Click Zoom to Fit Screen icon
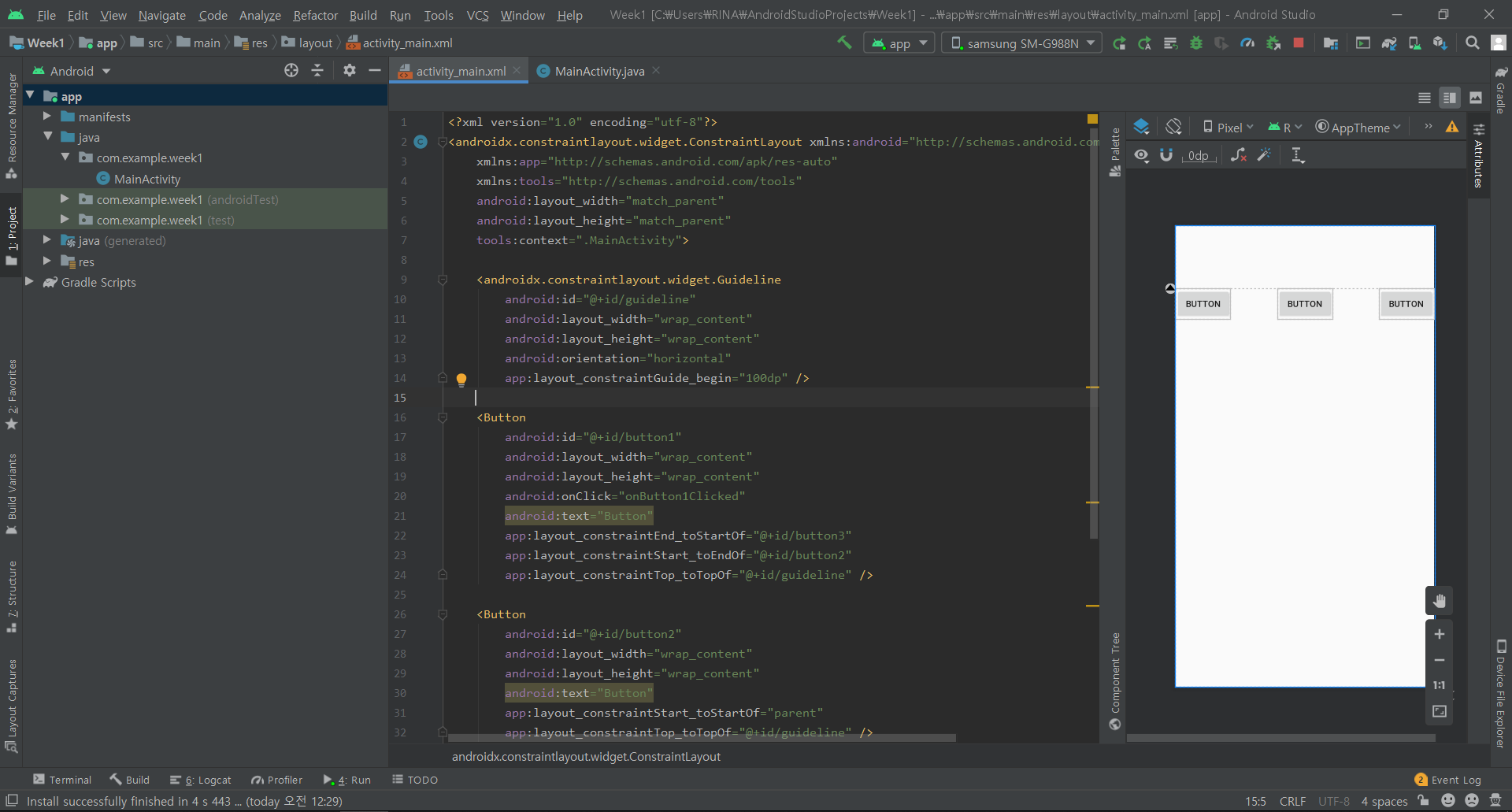 (1440, 711)
